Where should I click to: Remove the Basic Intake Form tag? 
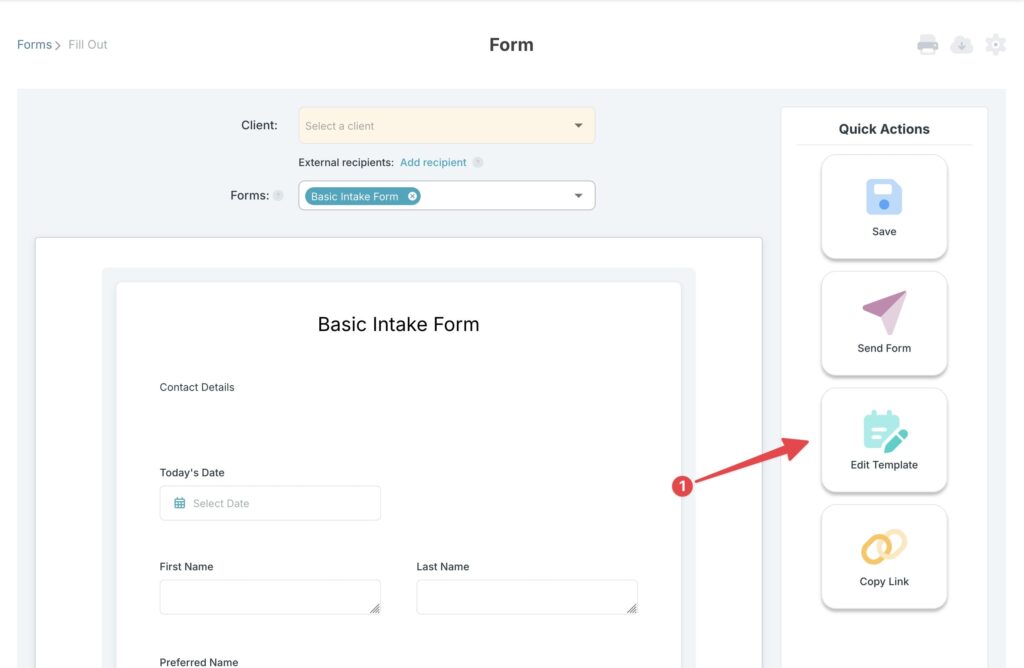coord(412,196)
